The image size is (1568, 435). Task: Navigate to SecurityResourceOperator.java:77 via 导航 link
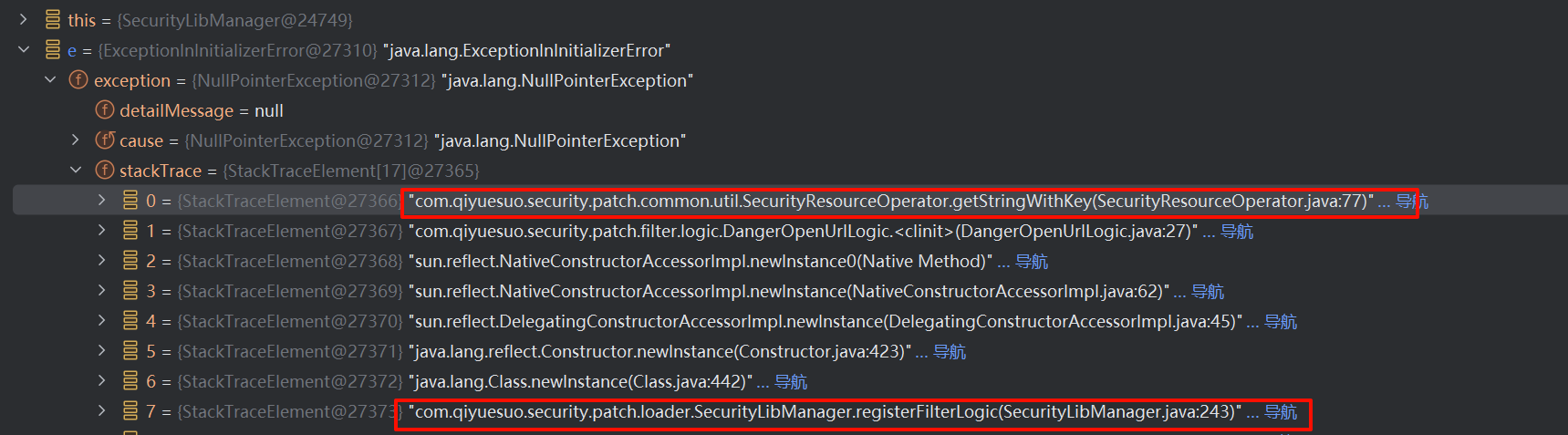(1411, 202)
